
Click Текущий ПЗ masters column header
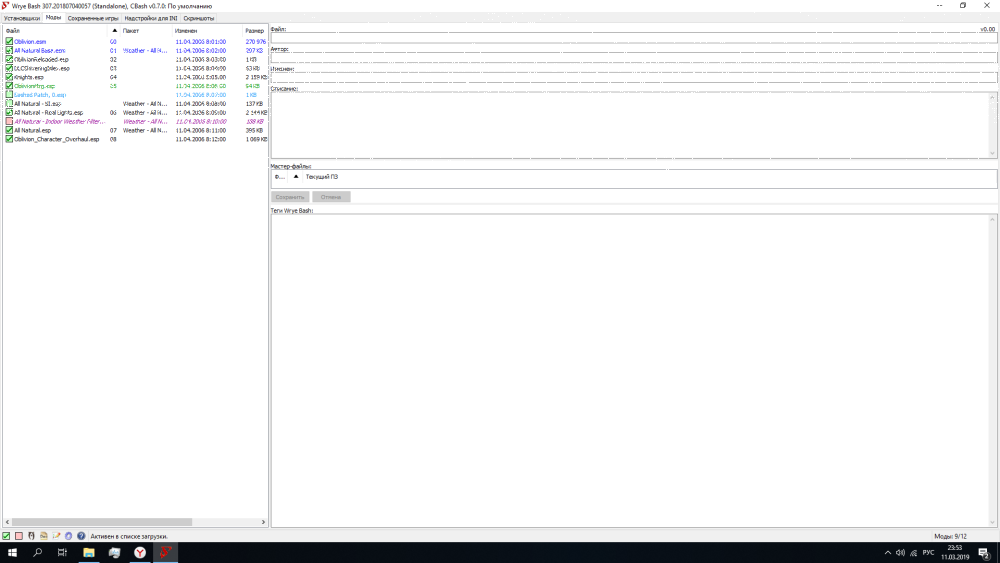pos(322,177)
